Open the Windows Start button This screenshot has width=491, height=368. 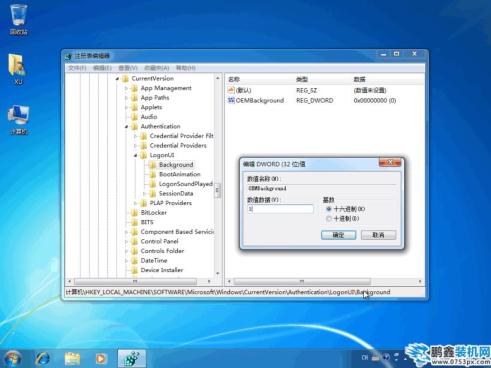[x=13, y=359]
